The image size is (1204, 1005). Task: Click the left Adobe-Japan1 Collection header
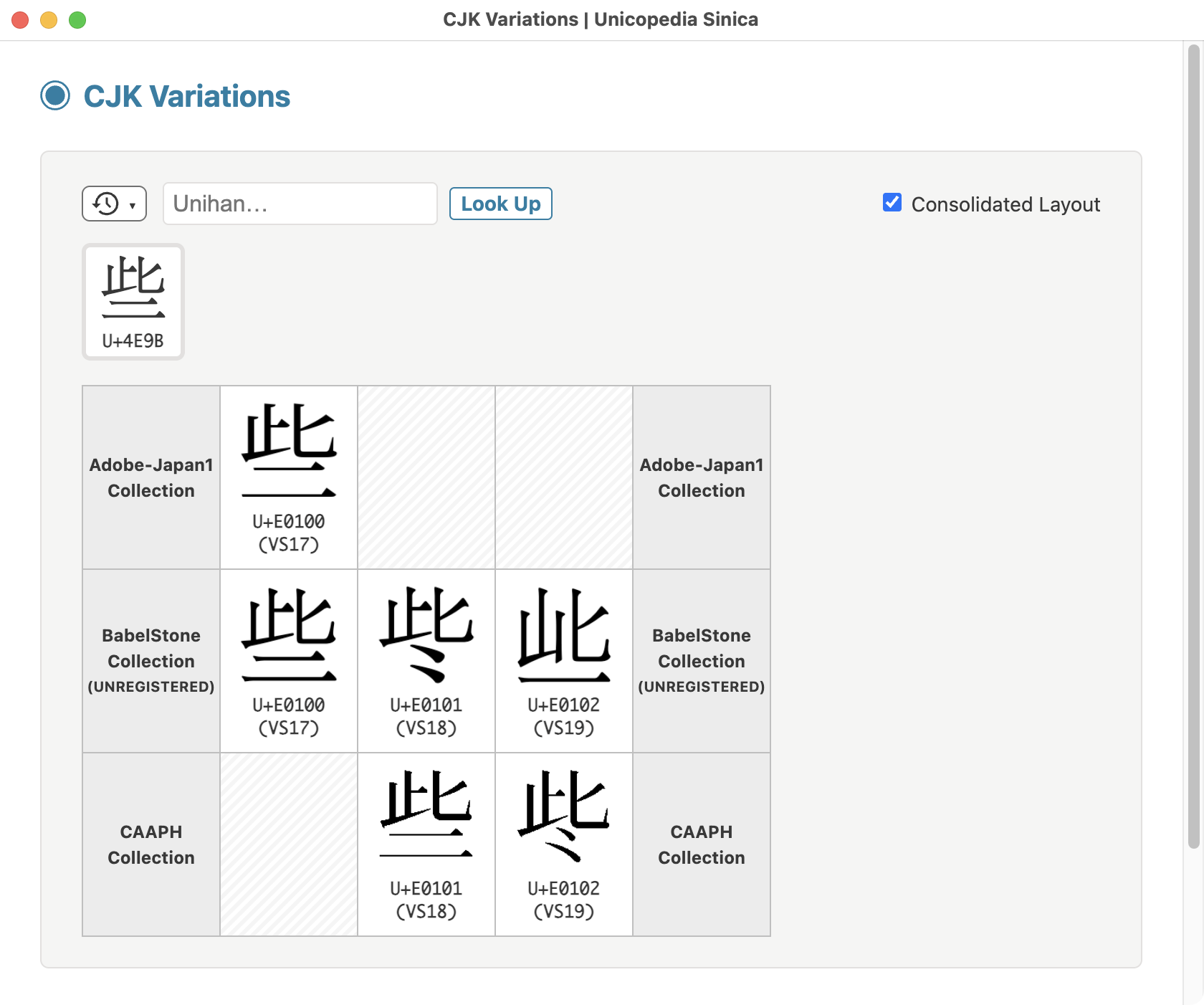tap(151, 477)
